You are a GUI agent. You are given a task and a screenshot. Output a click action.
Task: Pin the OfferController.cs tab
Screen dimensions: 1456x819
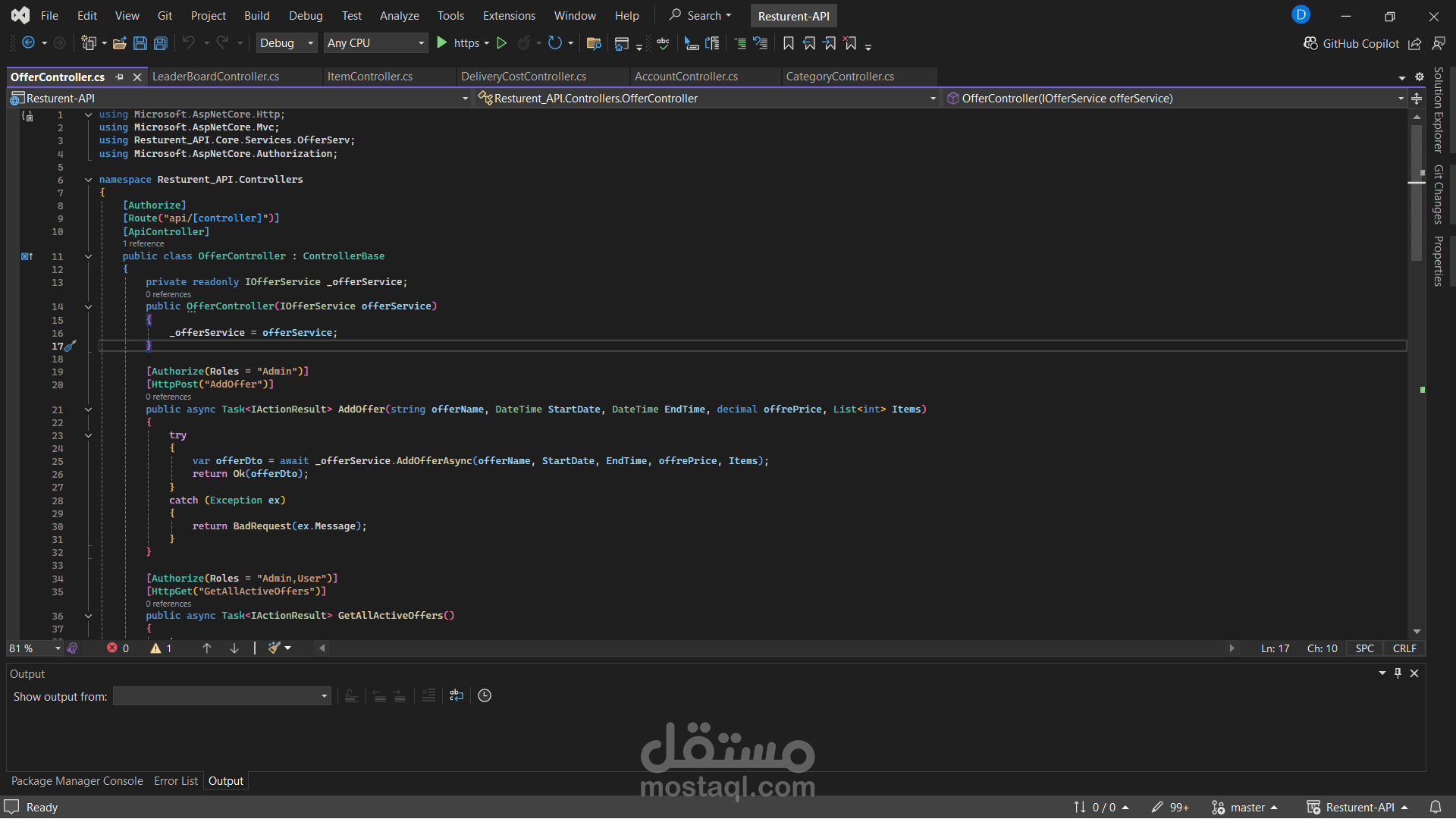tap(119, 77)
